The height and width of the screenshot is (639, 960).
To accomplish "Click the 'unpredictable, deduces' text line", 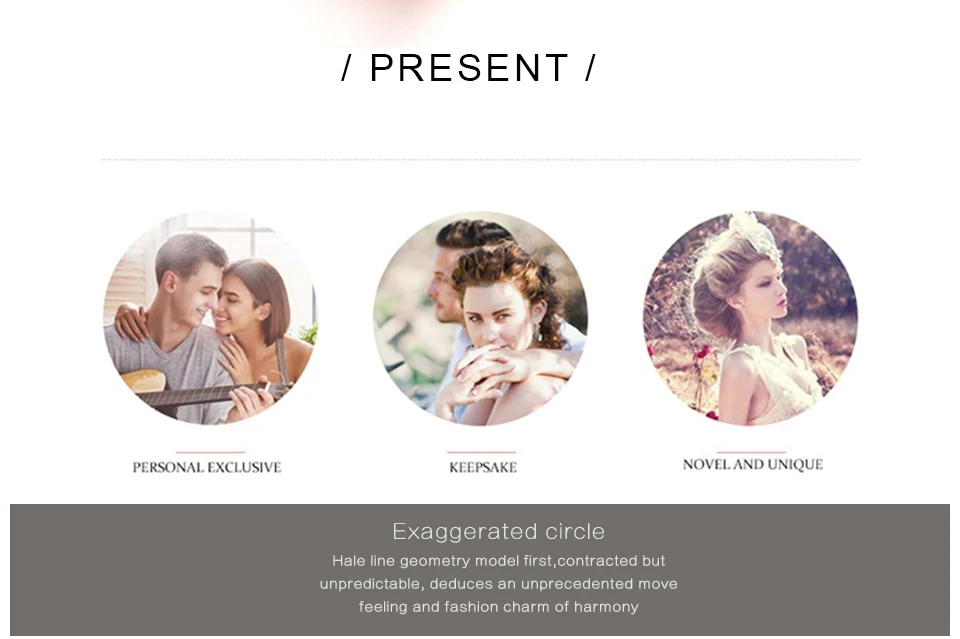I will 498,584.
